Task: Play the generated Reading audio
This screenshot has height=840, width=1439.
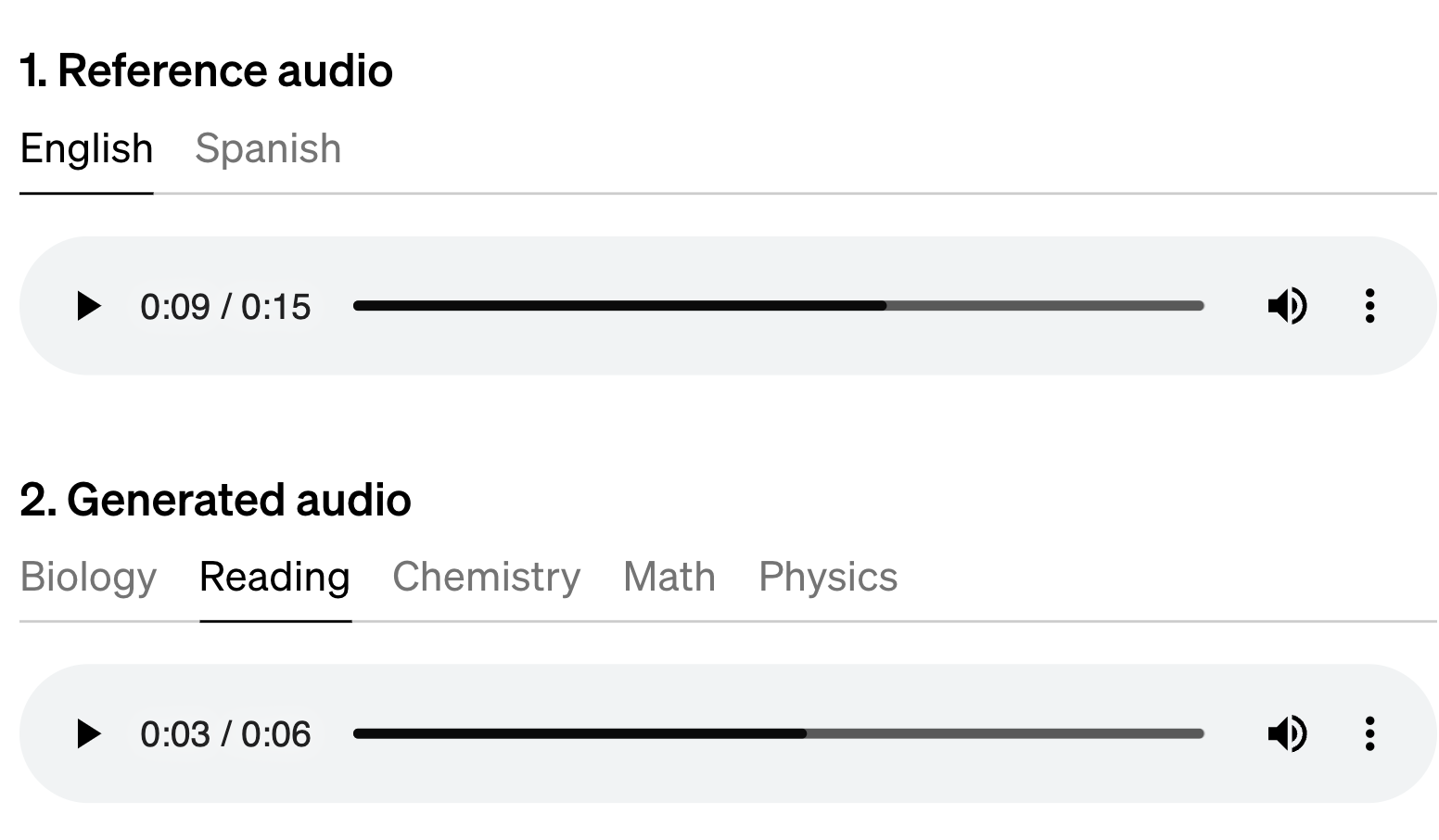Action: click(x=88, y=733)
